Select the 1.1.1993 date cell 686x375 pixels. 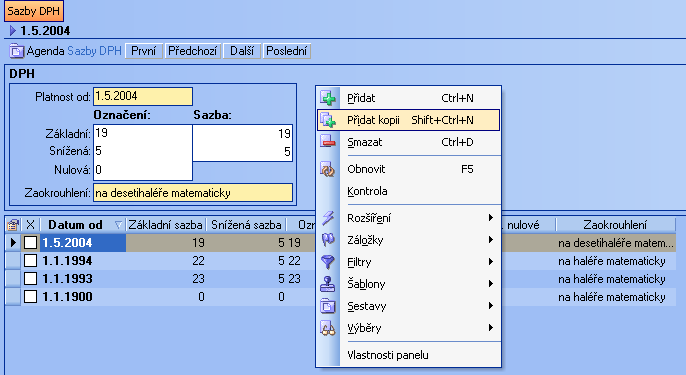click(x=83, y=279)
